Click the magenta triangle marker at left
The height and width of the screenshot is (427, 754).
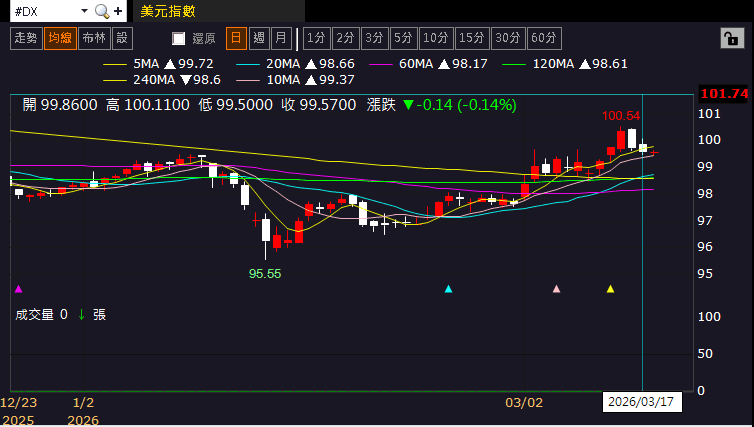pyautogui.click(x=17, y=289)
